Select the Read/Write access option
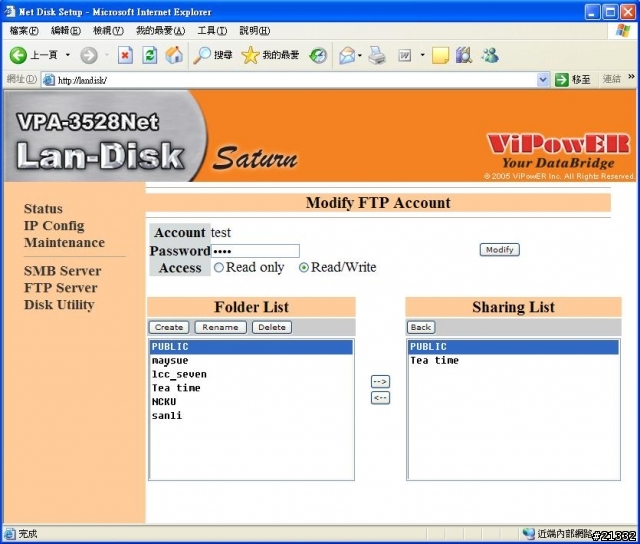Image resolution: width=640 pixels, height=544 pixels. pyautogui.click(x=304, y=268)
